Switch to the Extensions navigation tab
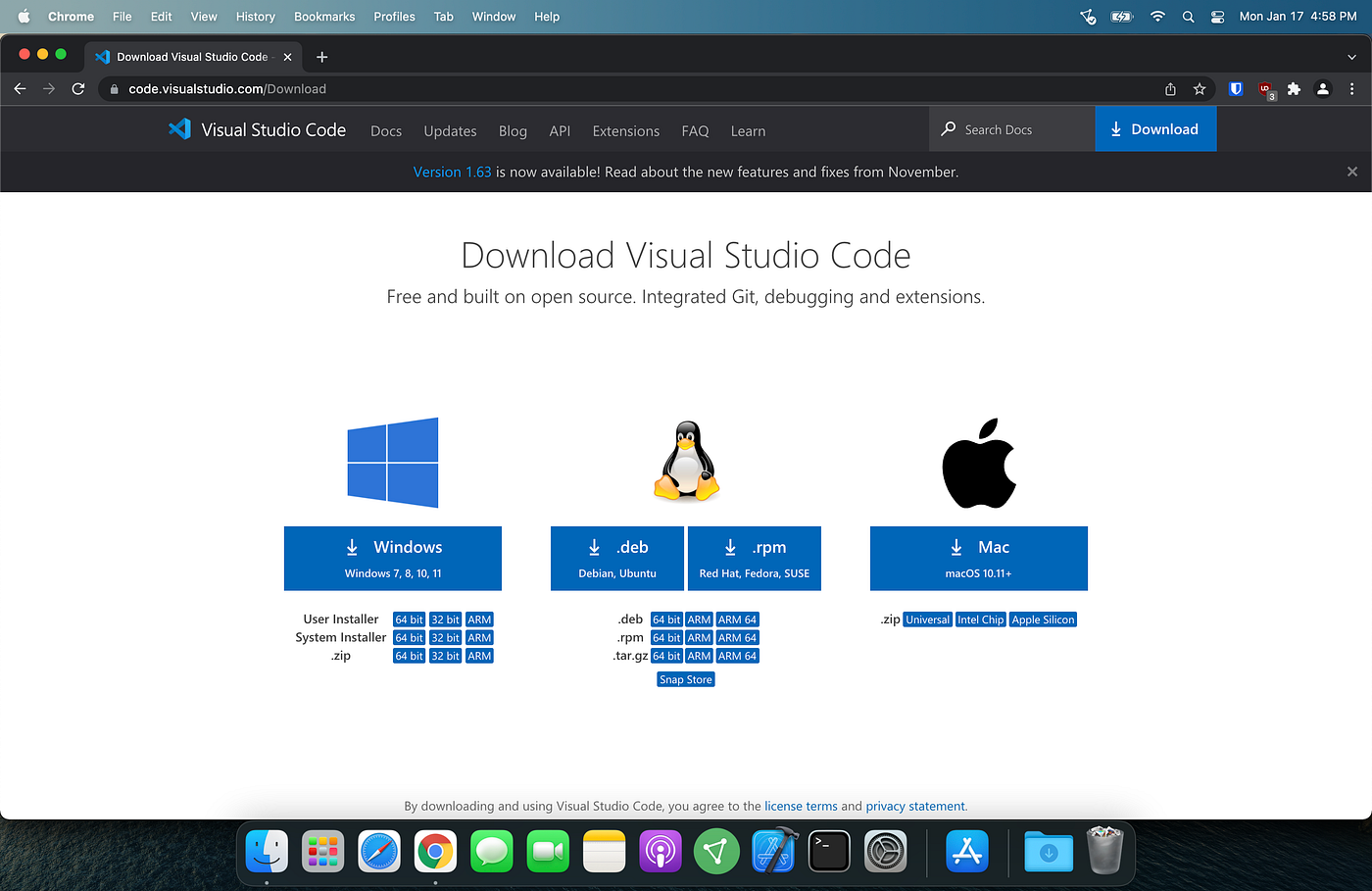Screen dimensions: 1372x891 tap(625, 130)
